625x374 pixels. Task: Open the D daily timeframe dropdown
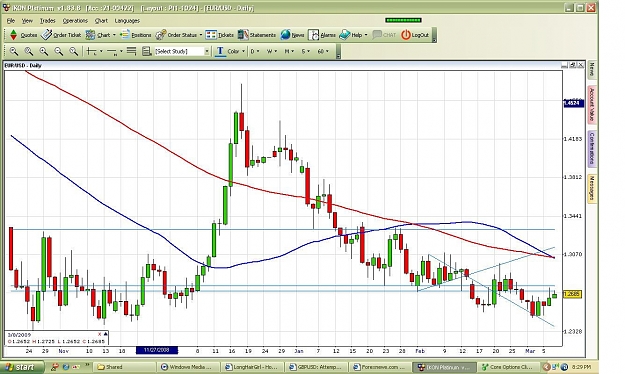coord(255,51)
